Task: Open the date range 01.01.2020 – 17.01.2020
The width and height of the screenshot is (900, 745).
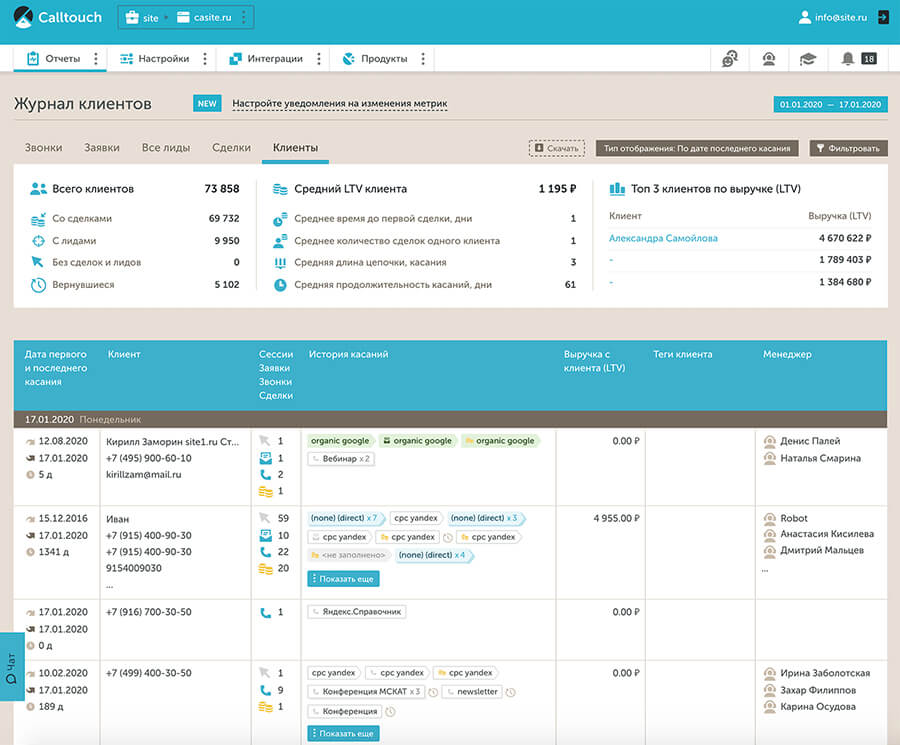Action: 830,104
